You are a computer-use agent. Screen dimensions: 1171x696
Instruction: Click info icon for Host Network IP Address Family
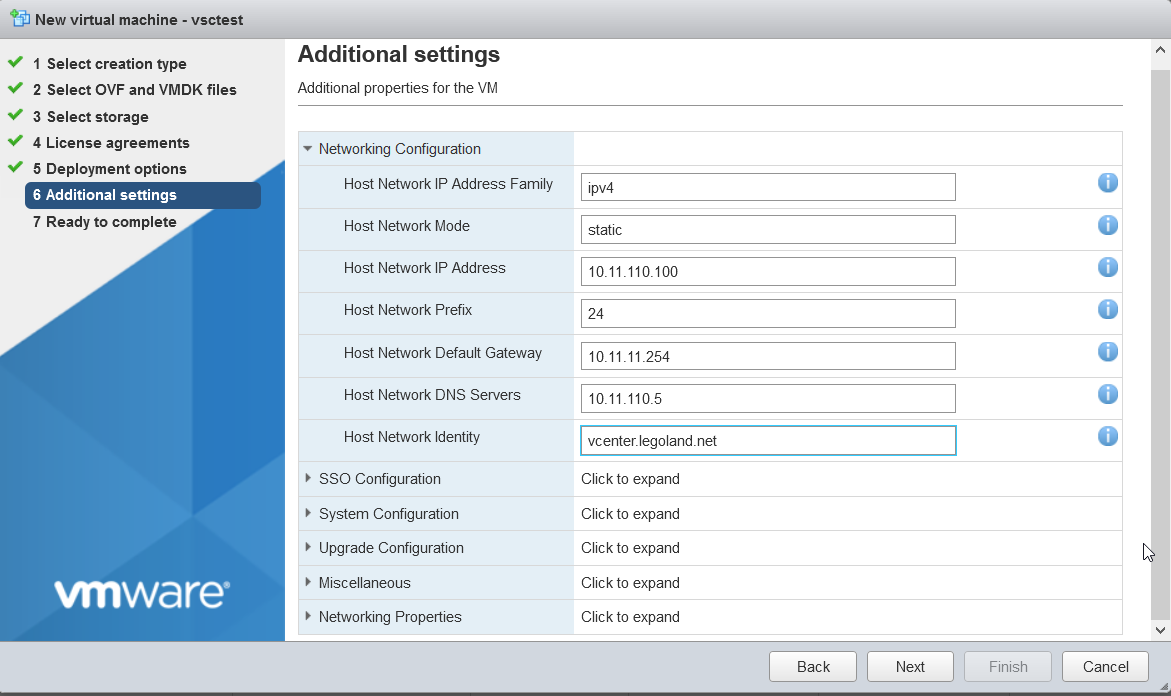tap(1107, 183)
